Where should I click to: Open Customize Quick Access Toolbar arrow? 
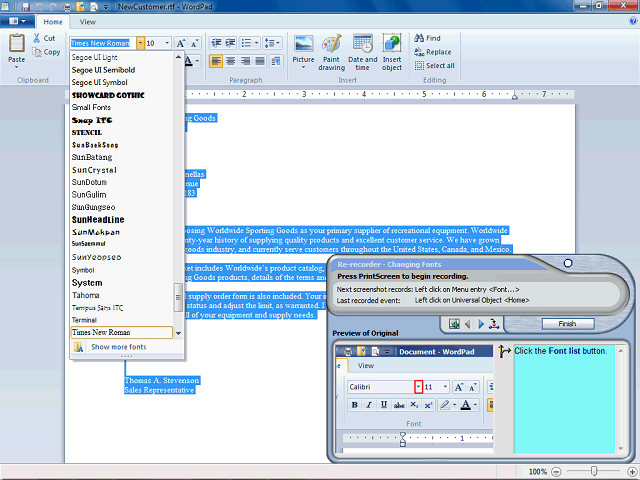(x=106, y=7)
